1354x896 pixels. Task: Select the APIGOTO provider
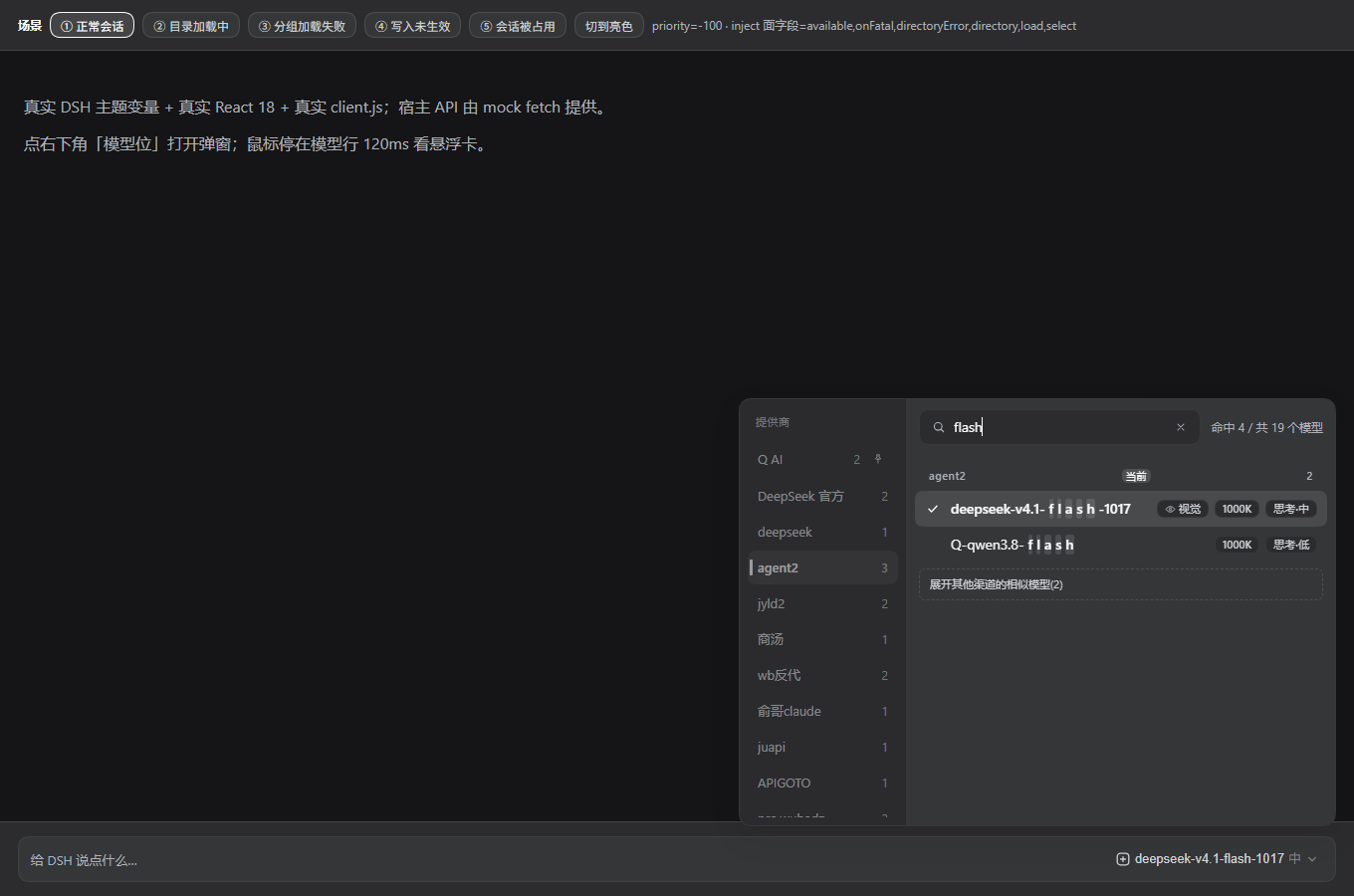[823, 783]
